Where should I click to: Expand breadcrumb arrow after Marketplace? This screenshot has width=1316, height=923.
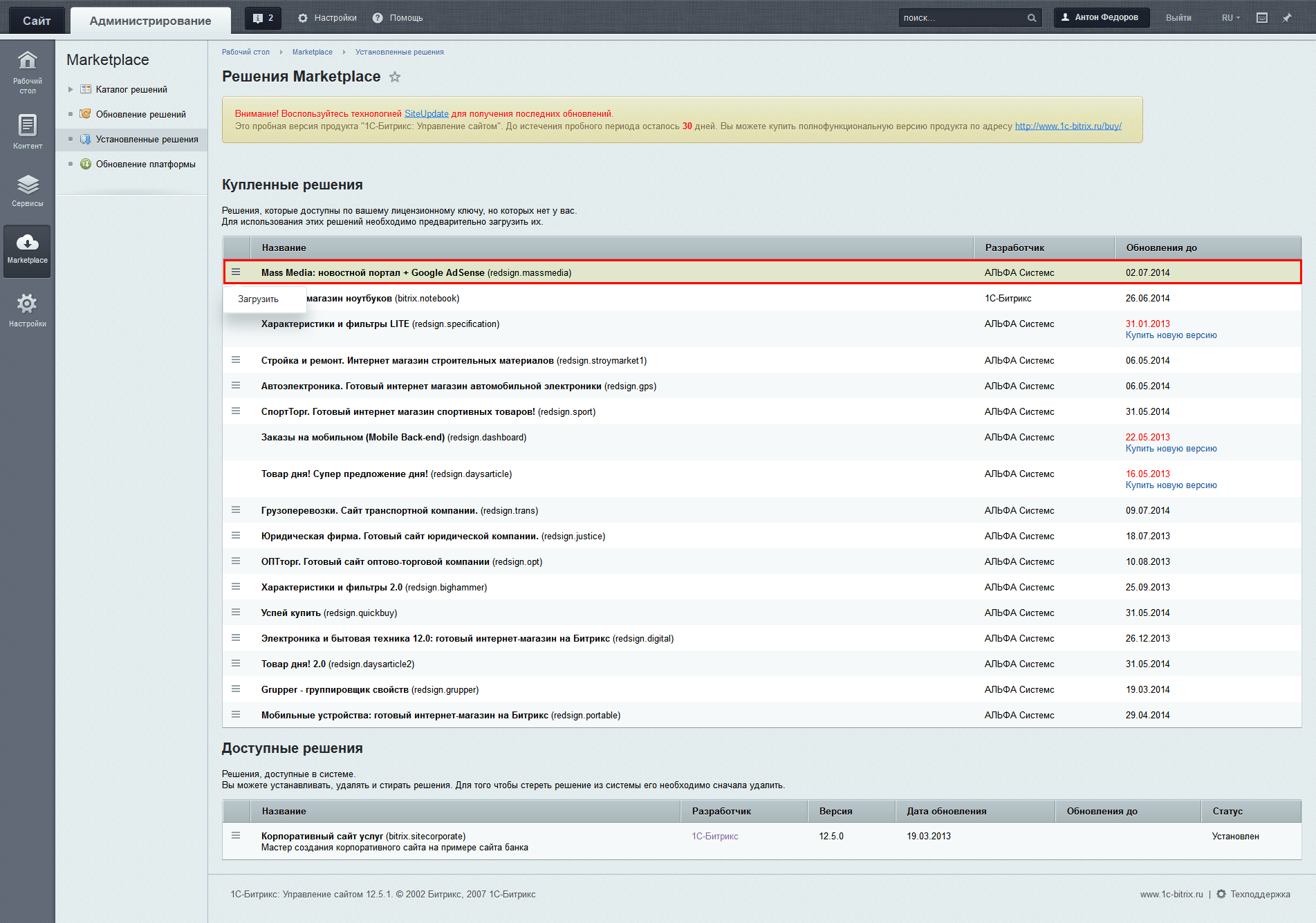point(344,53)
